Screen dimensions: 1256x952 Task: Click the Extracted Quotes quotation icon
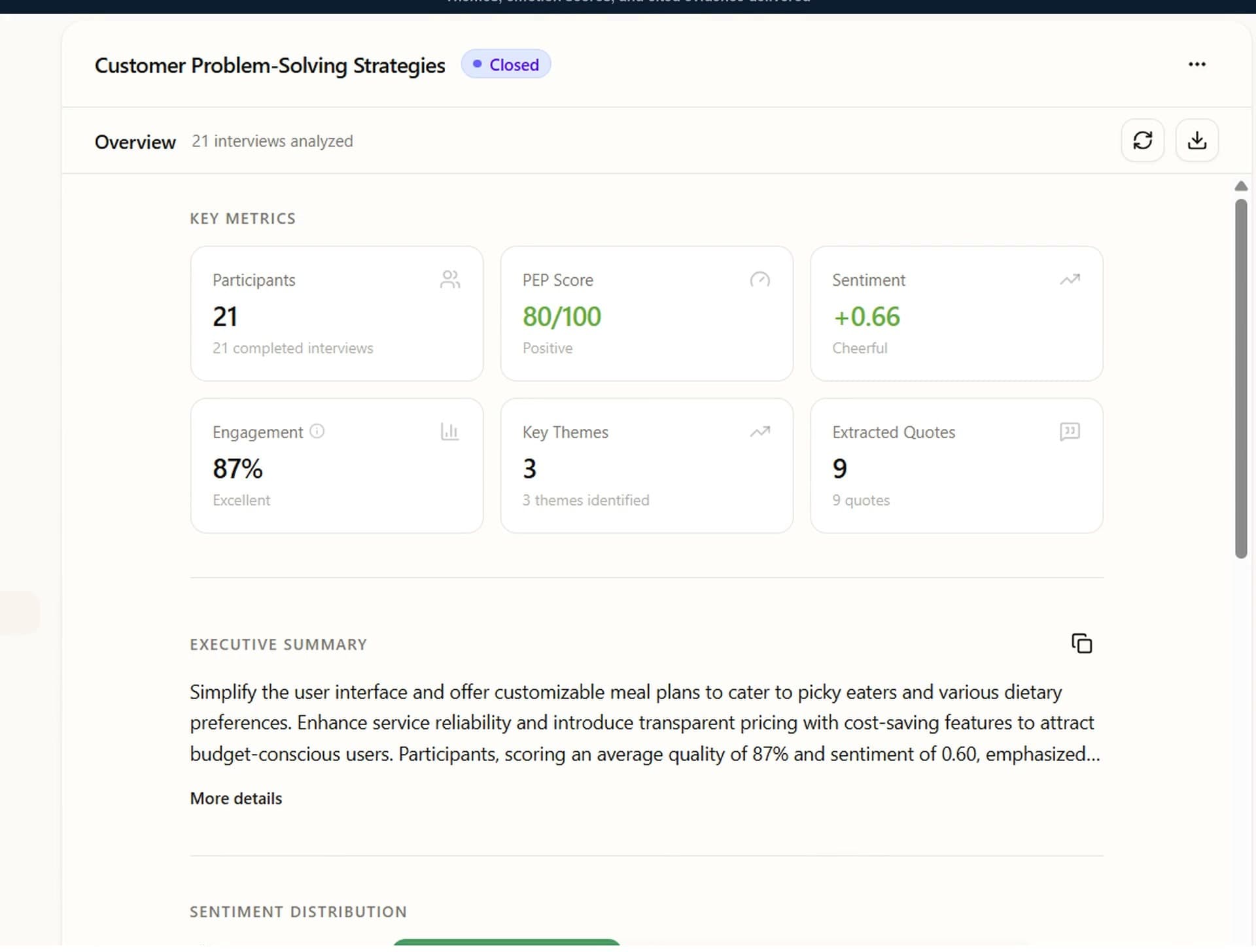click(1070, 432)
